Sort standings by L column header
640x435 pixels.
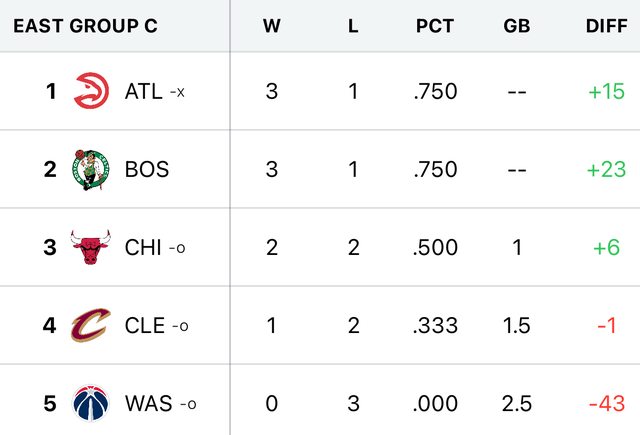point(353,26)
